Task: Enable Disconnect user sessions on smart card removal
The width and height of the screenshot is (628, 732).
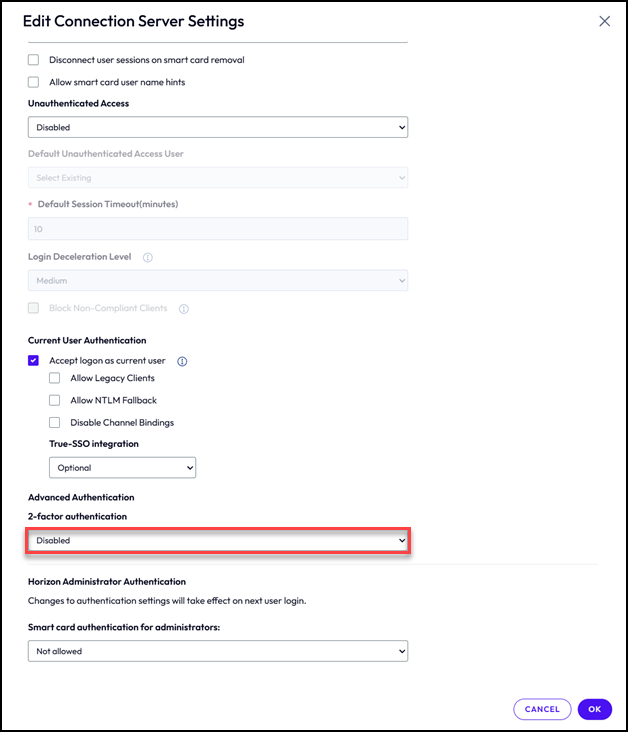Action: [x=34, y=60]
